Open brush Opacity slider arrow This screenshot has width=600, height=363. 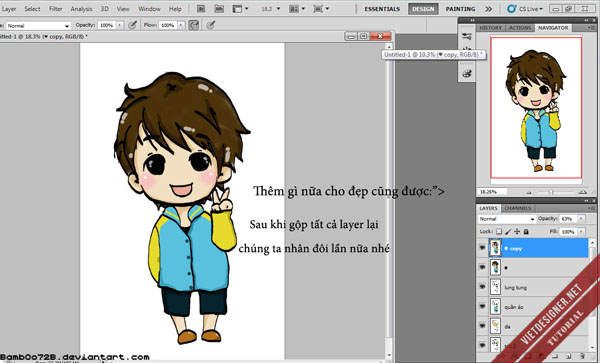point(120,25)
